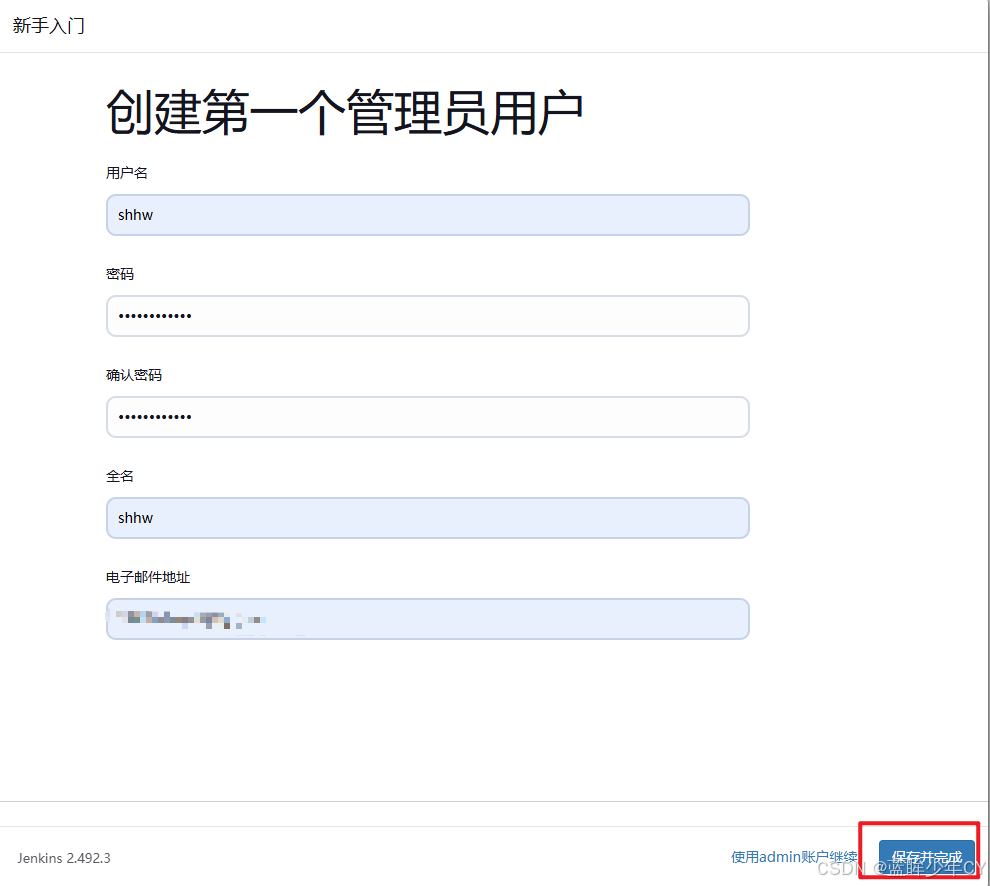This screenshot has width=990, height=886.
Task: Click the Jenkins 2.492.3 version text
Action: tap(64, 858)
